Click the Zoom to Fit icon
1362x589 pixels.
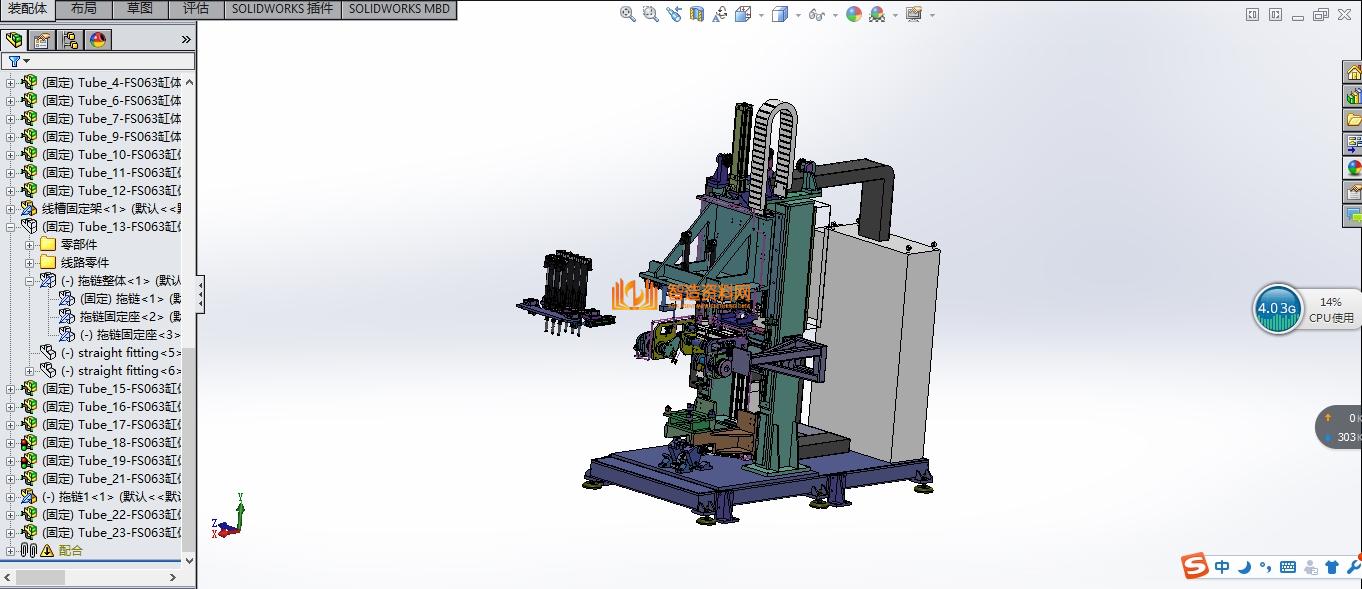click(627, 14)
